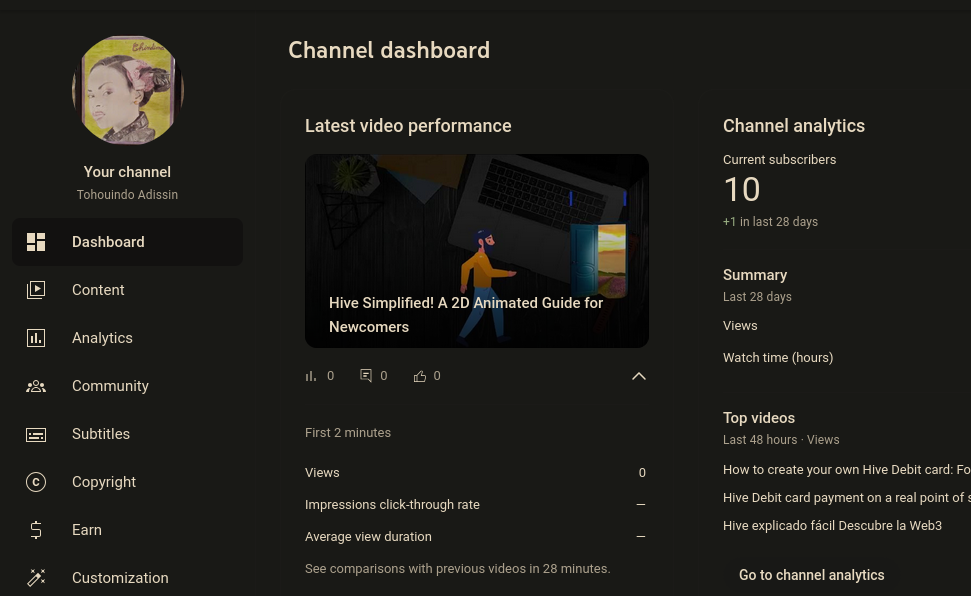The width and height of the screenshot is (971, 596).
Task: Select Community in the sidebar
Action: click(110, 386)
